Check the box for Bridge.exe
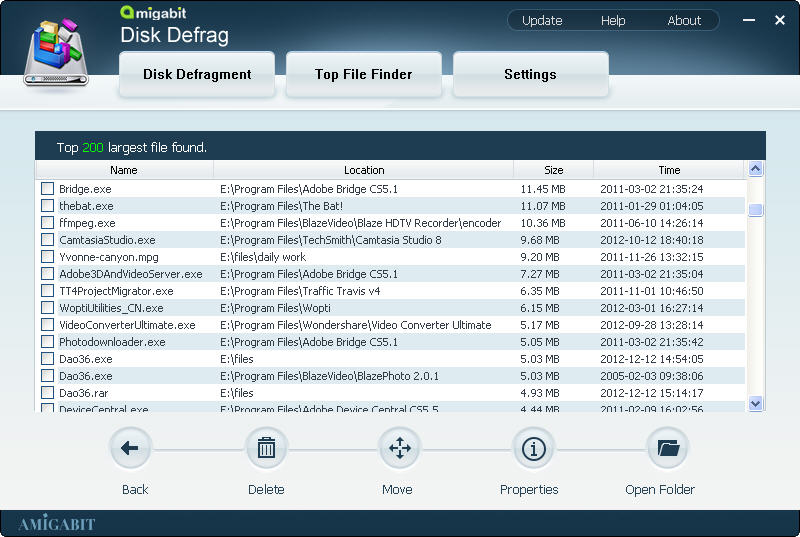 47,189
